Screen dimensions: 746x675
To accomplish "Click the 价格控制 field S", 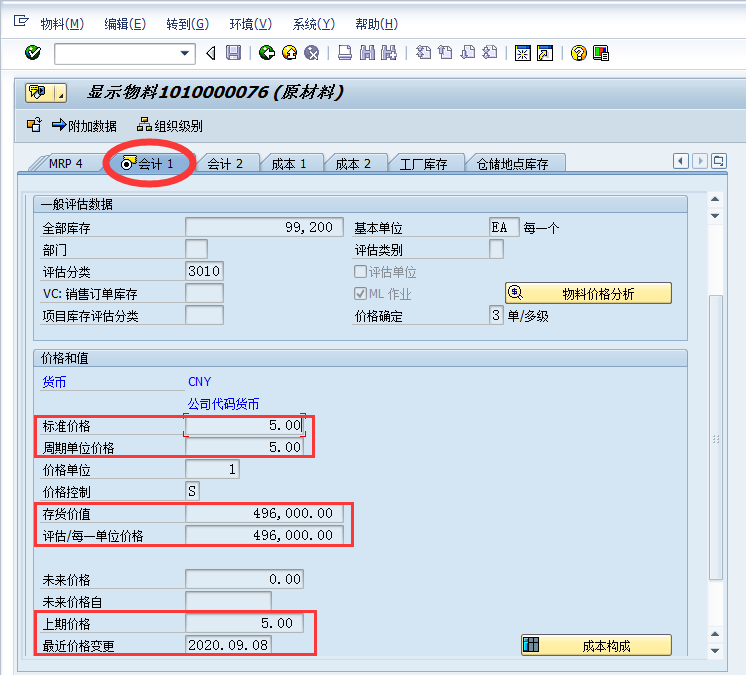I will point(192,491).
